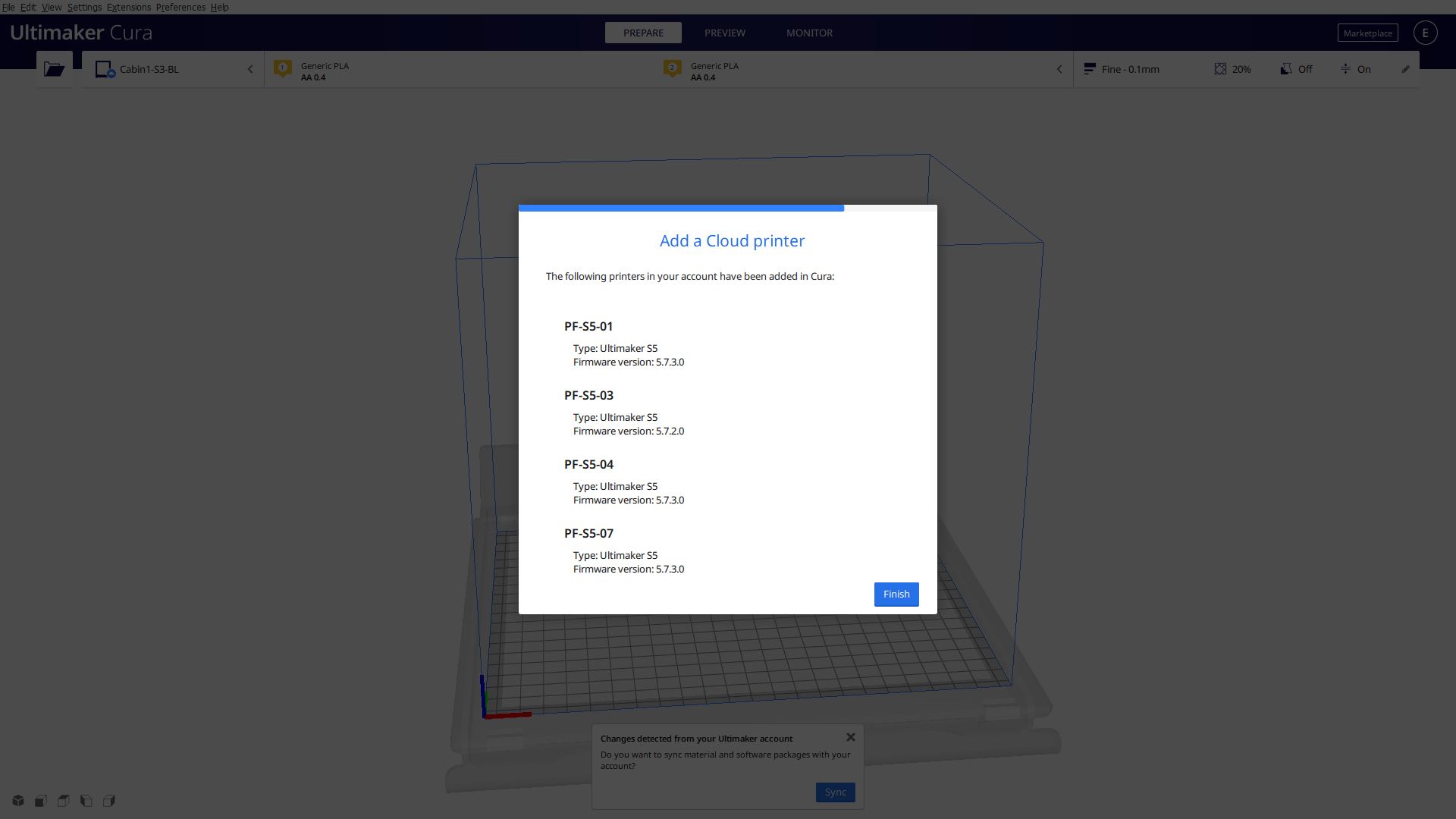Click the right extruder material icon

(672, 69)
